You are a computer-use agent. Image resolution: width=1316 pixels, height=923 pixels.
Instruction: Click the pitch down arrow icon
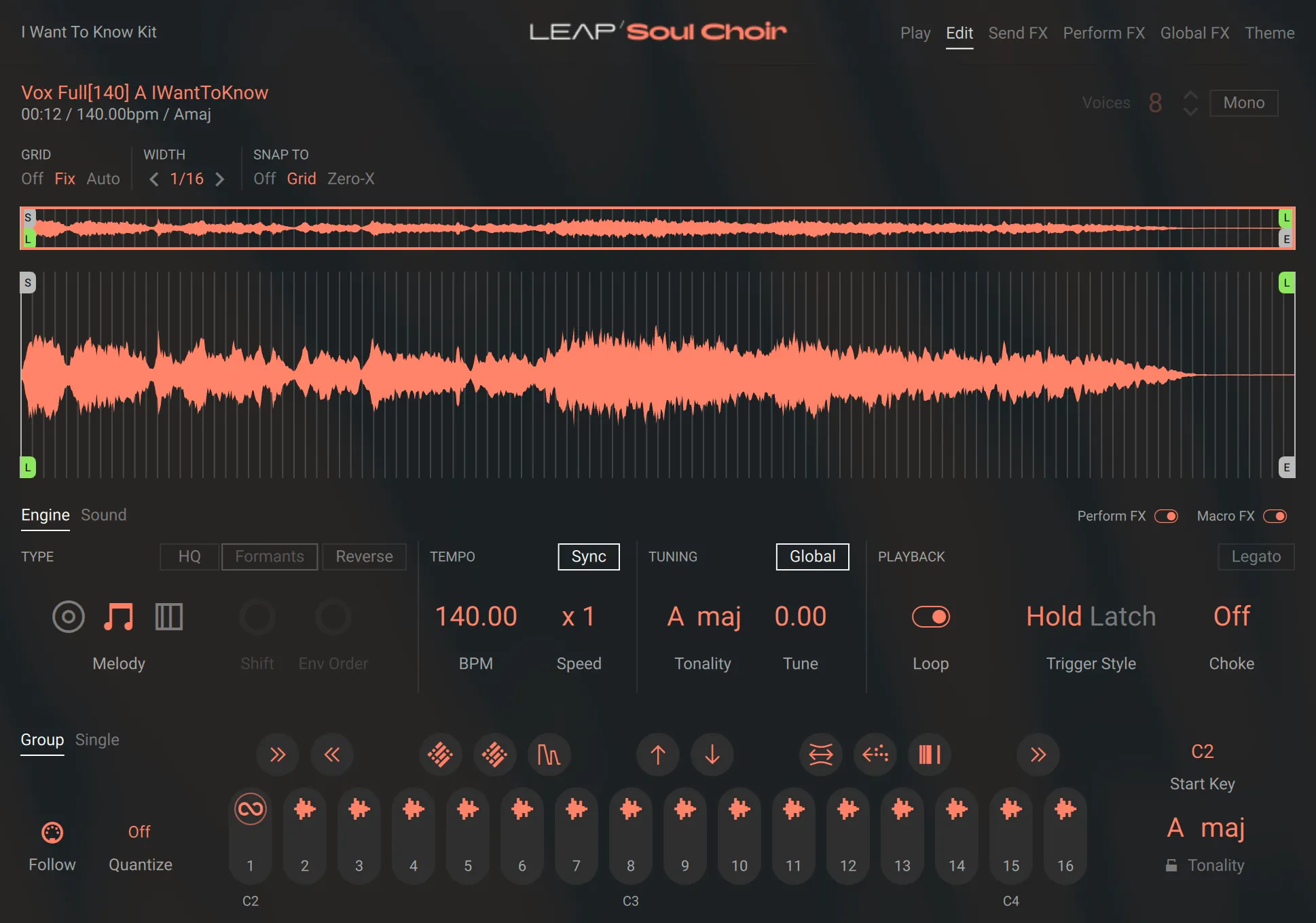(x=712, y=755)
